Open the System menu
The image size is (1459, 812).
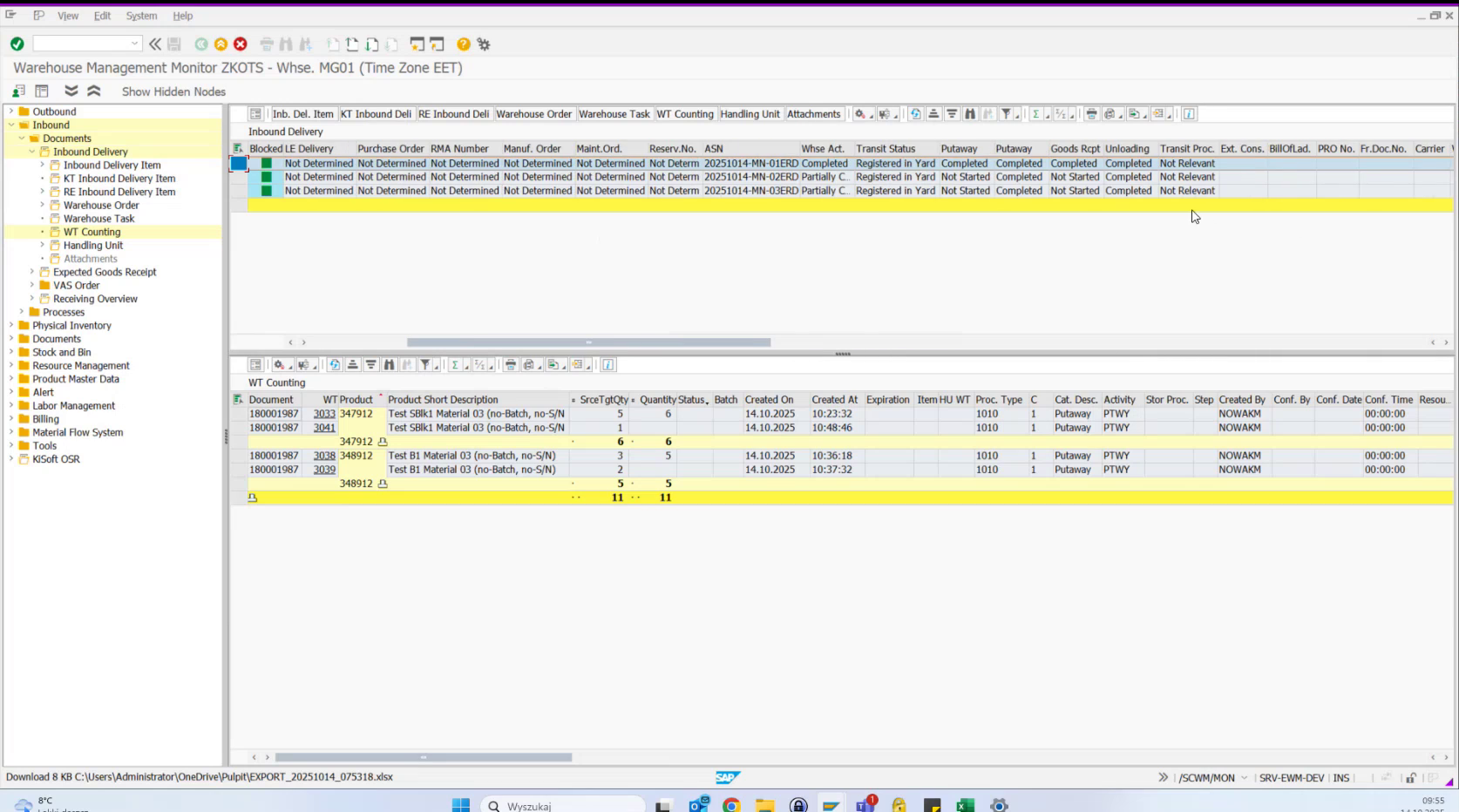[141, 15]
